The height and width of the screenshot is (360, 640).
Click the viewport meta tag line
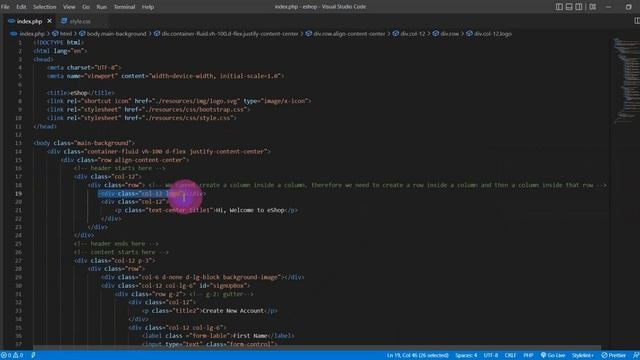coord(165,76)
